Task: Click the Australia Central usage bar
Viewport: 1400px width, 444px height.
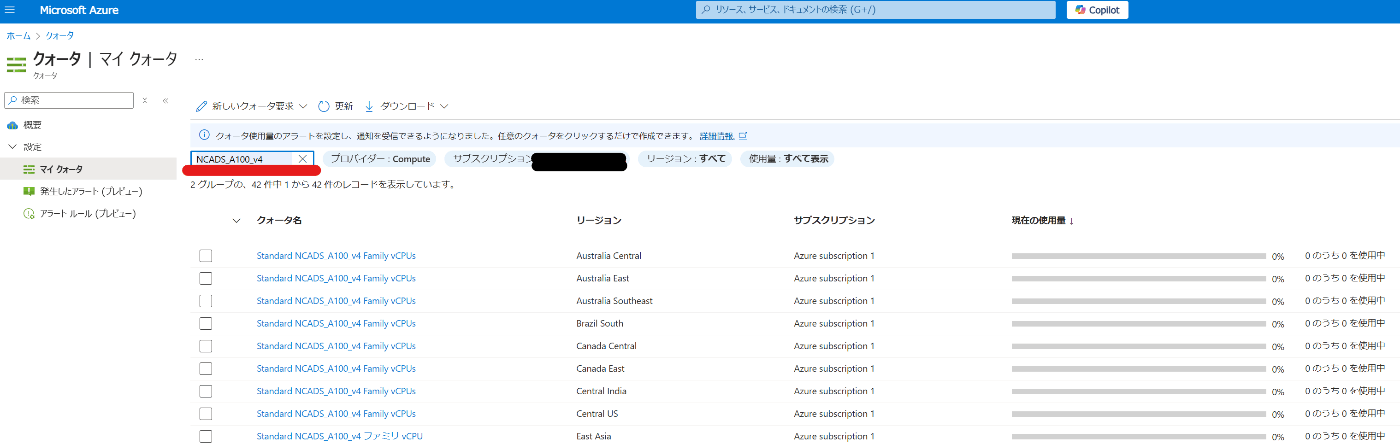Action: tap(1138, 256)
